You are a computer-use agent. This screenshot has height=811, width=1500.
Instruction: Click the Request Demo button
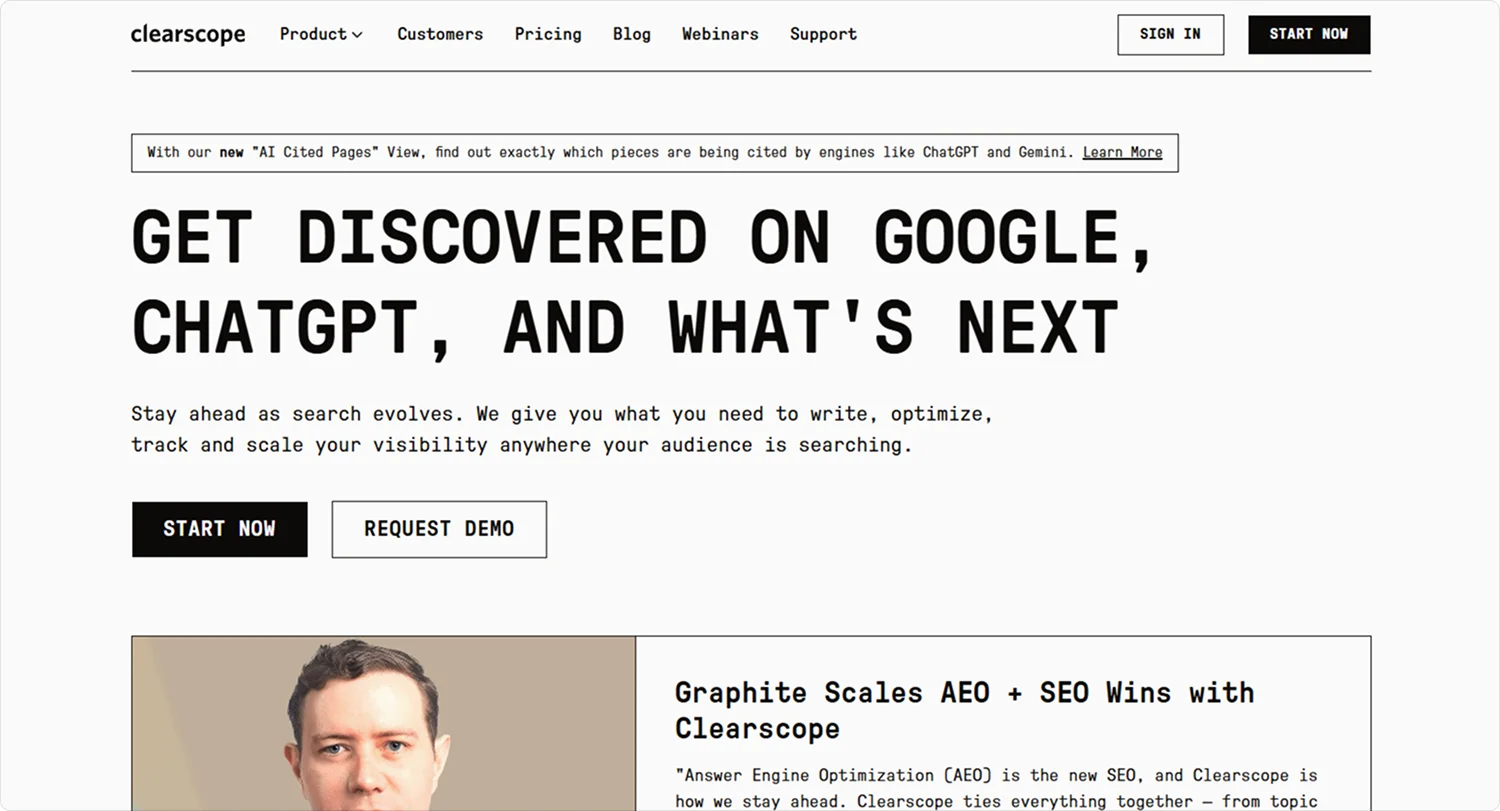439,529
